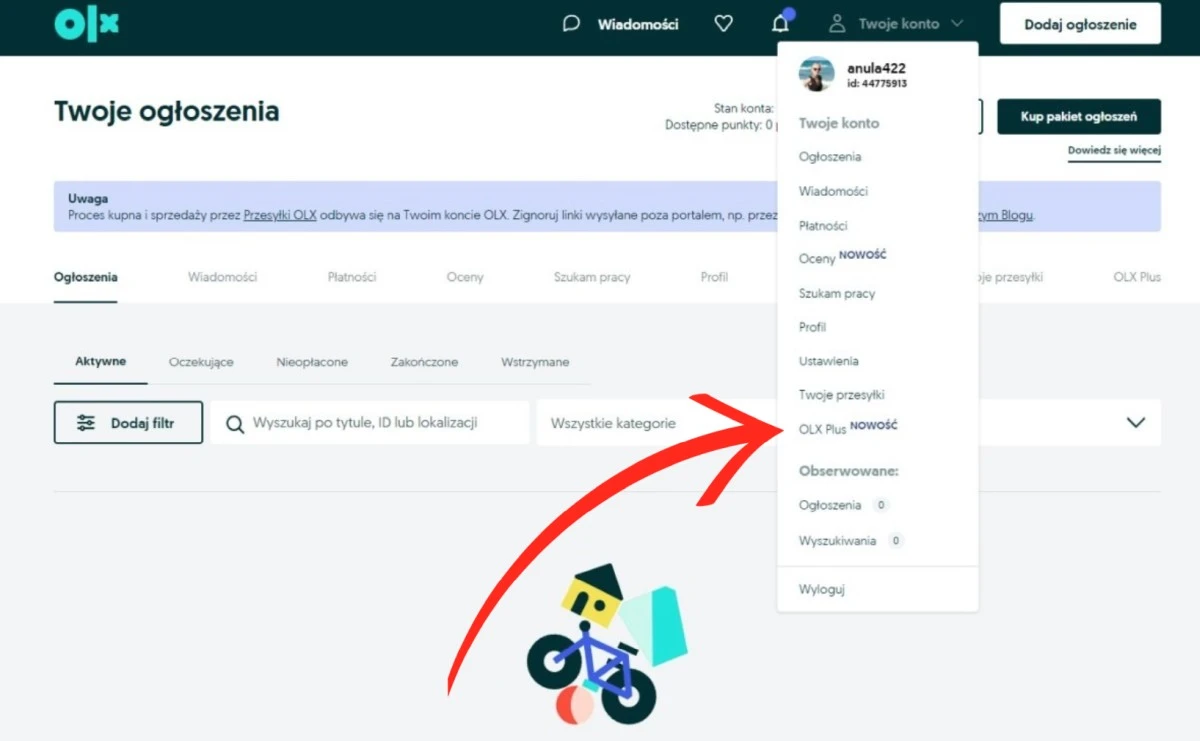
Task: Open the Przesyłki OLX link
Action: [280, 215]
